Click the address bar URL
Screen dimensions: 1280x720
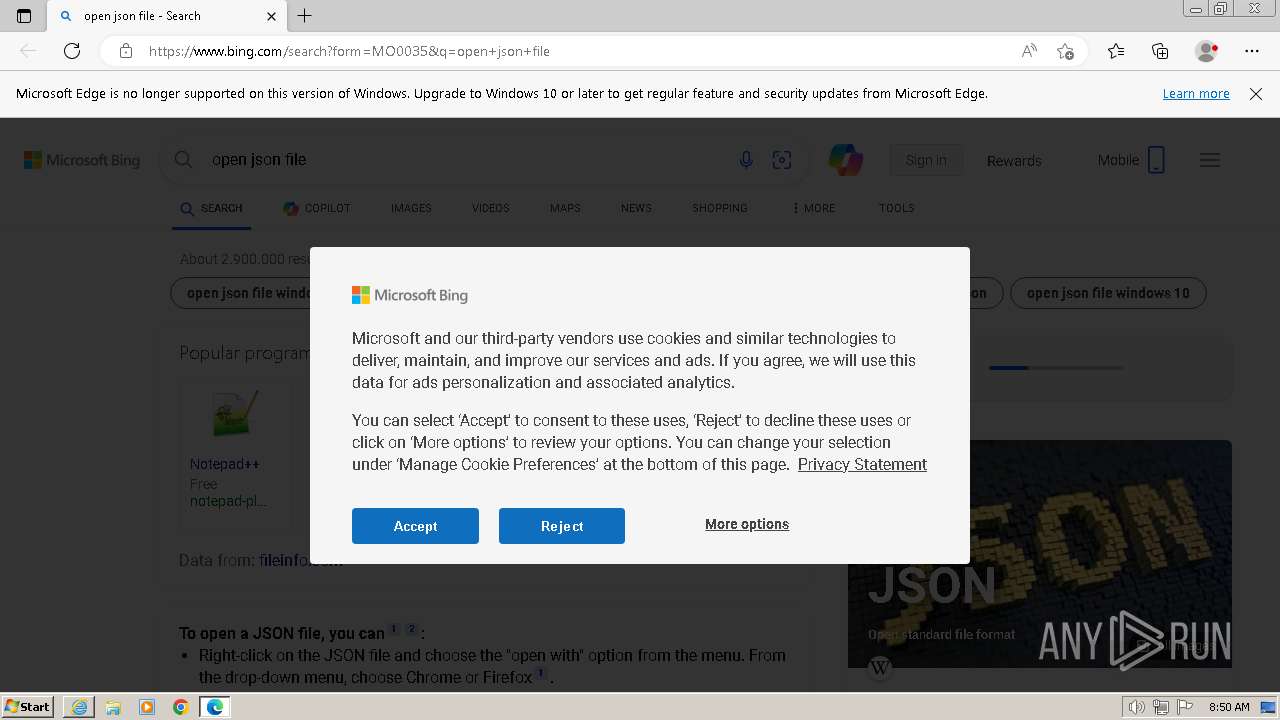(349, 51)
